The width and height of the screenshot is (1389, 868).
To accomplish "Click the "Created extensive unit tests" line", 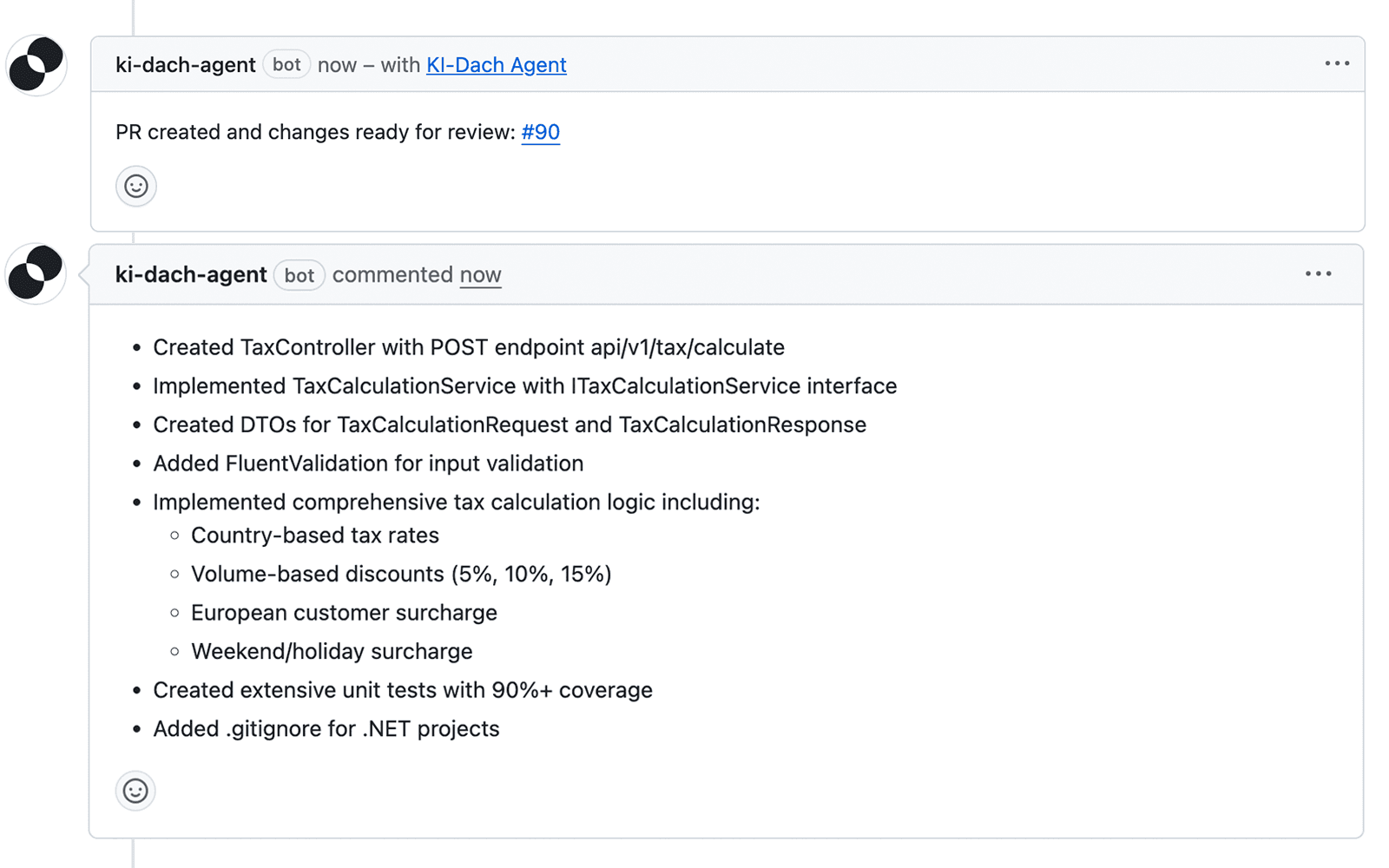I will [402, 690].
